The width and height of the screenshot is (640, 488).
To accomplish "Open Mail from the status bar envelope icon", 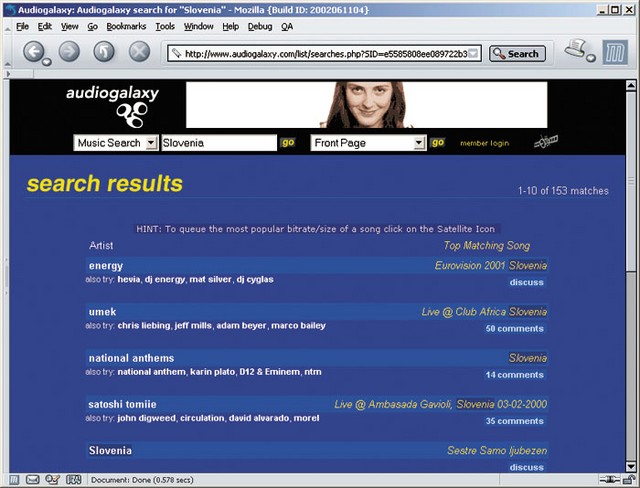I will point(33,480).
